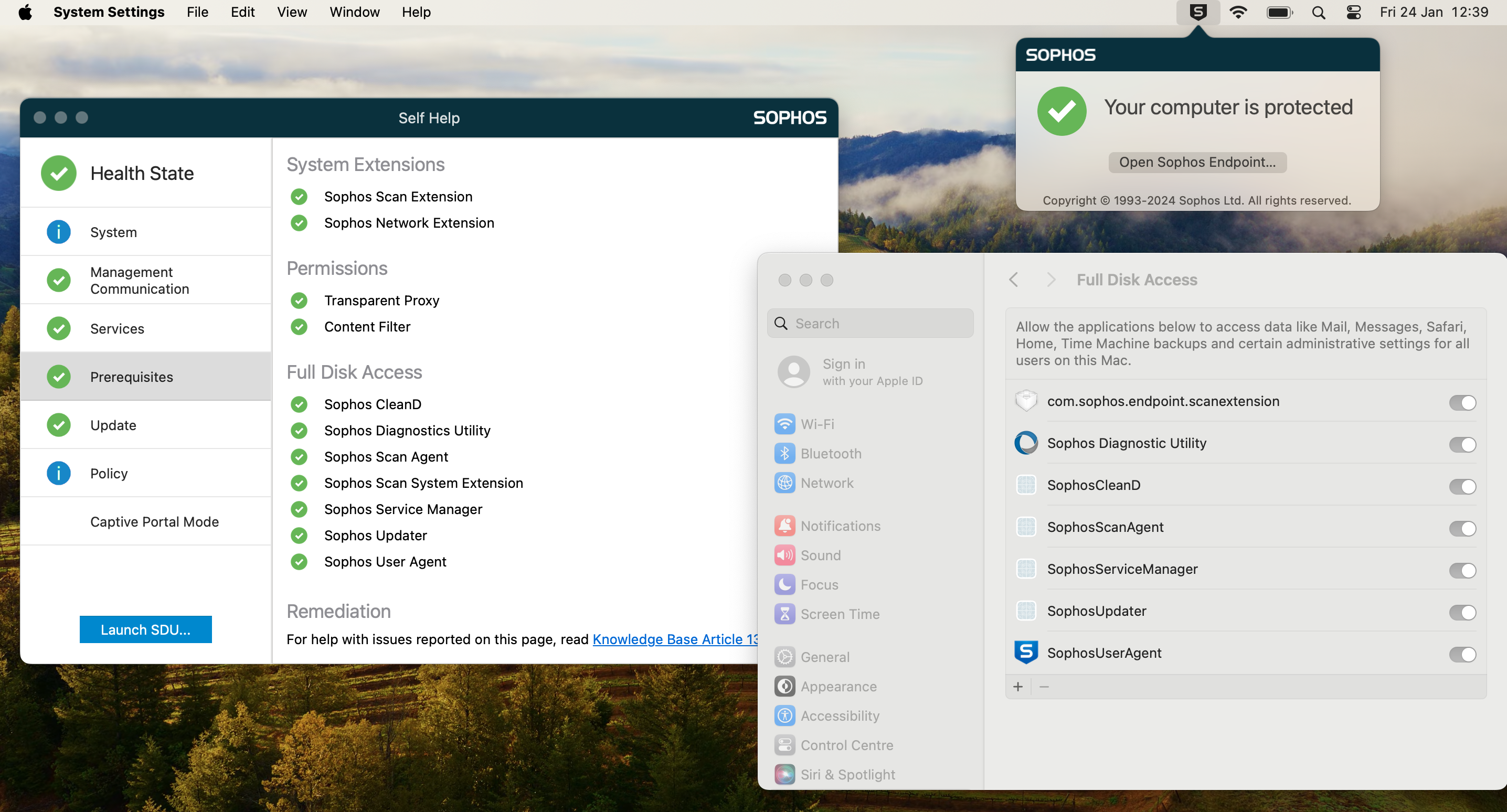
Task: Click the date and time in menu bar
Action: [x=1434, y=12]
